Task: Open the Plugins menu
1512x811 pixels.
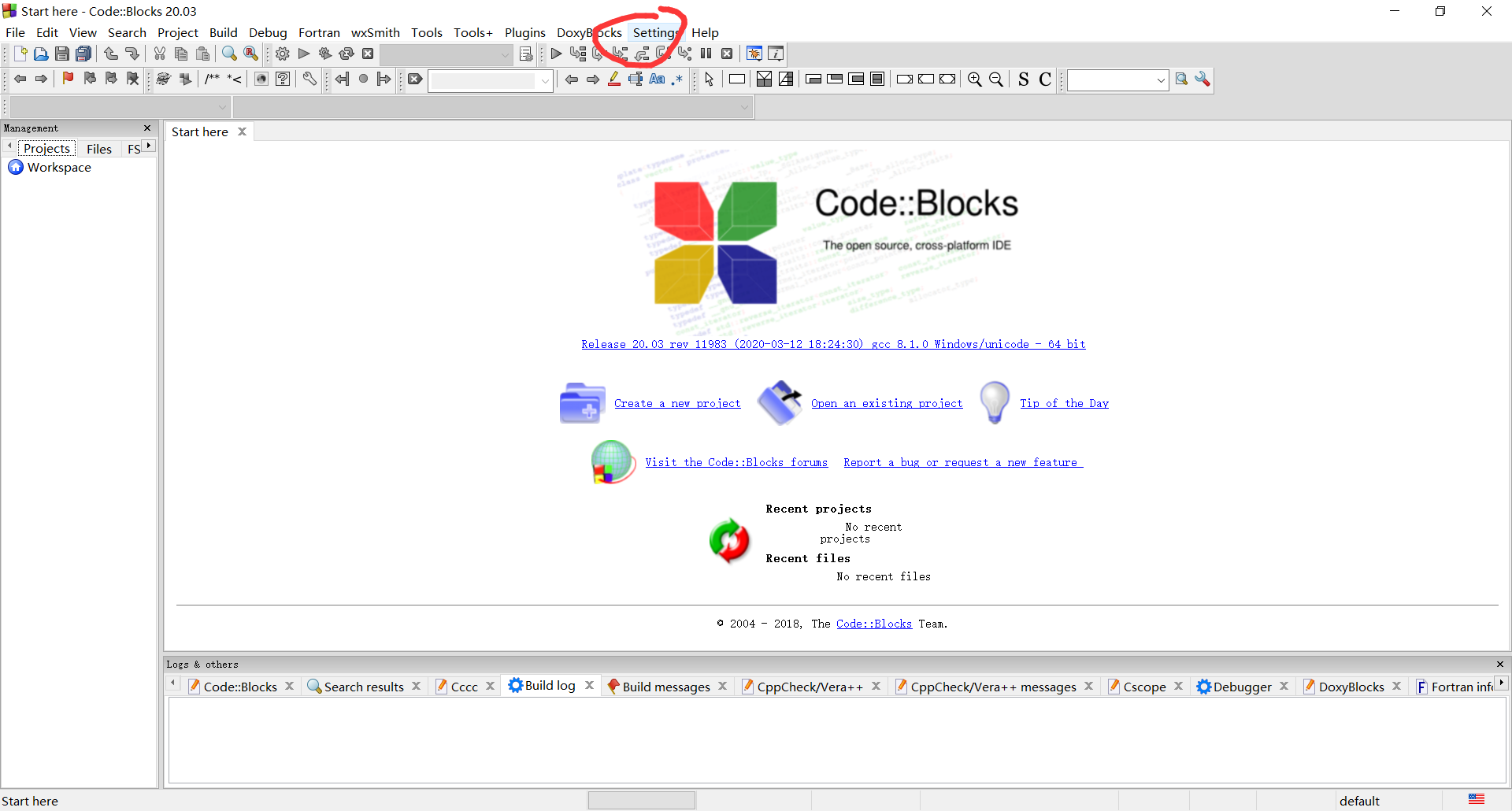Action: click(x=524, y=32)
